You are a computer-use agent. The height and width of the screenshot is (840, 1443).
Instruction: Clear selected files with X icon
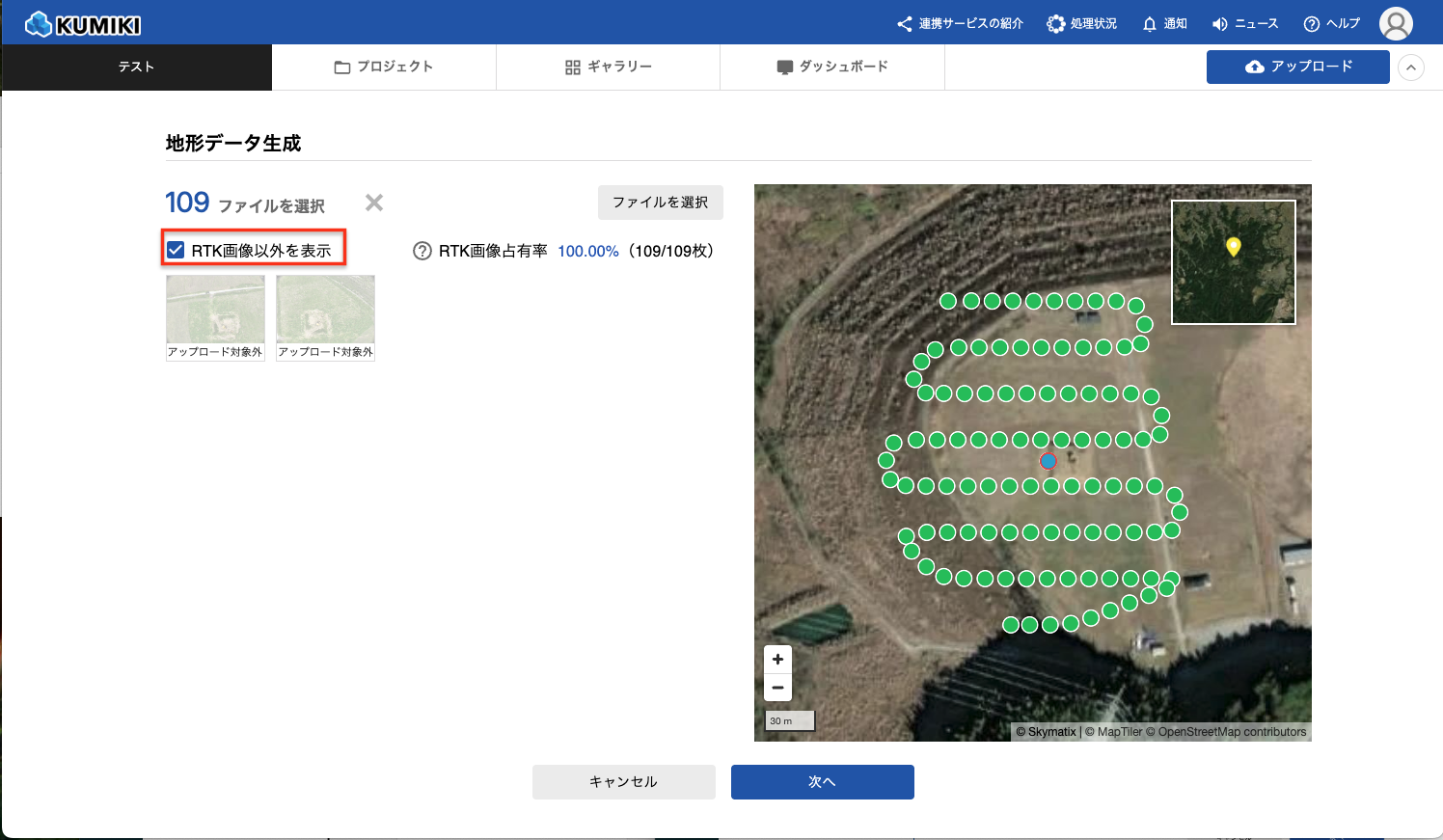(x=374, y=203)
